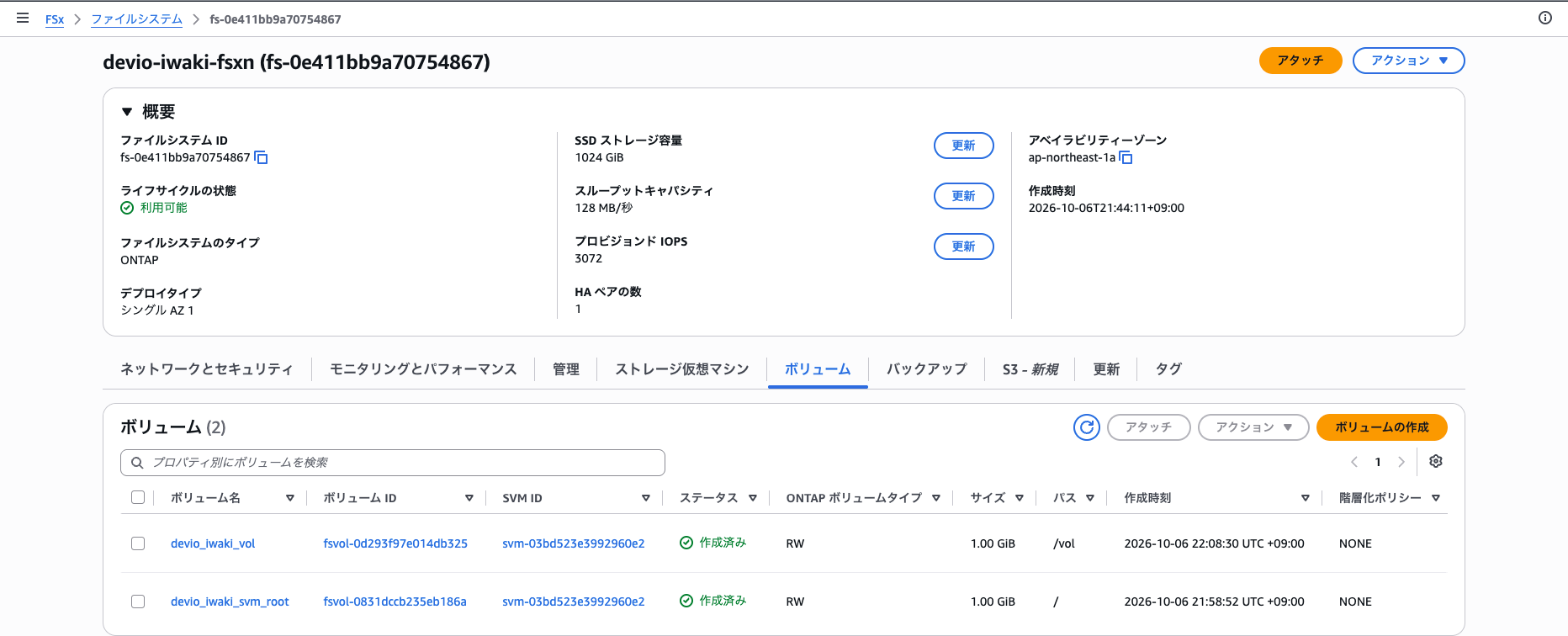This screenshot has width=1568, height=636.
Task: Open volume ID fsvol-0831dccb235eb186a link
Action: click(395, 602)
